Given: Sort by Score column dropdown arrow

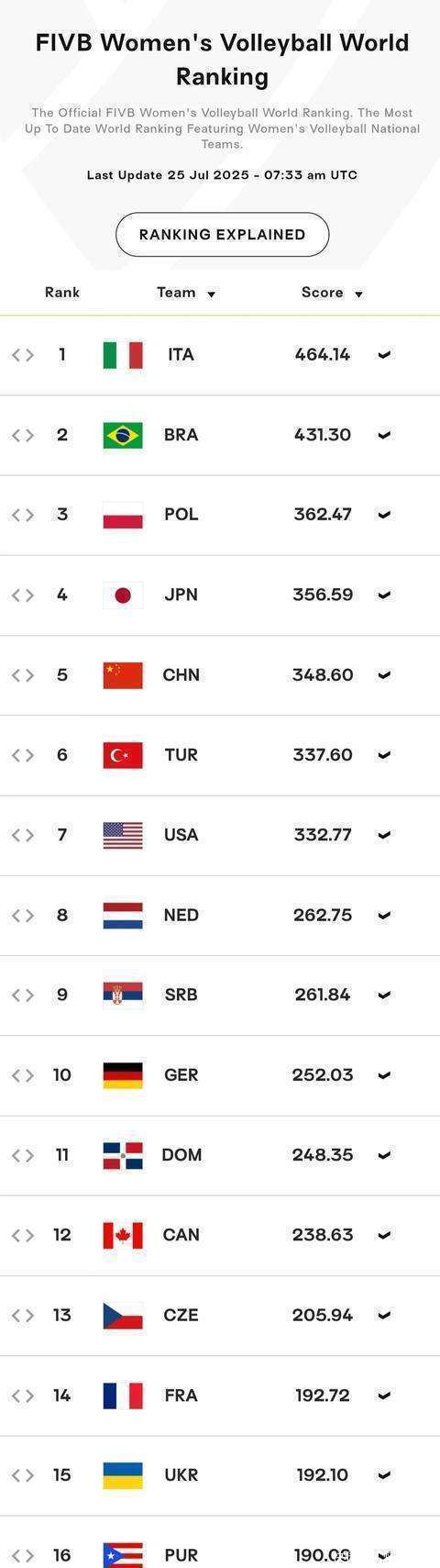Looking at the screenshot, I should (358, 295).
